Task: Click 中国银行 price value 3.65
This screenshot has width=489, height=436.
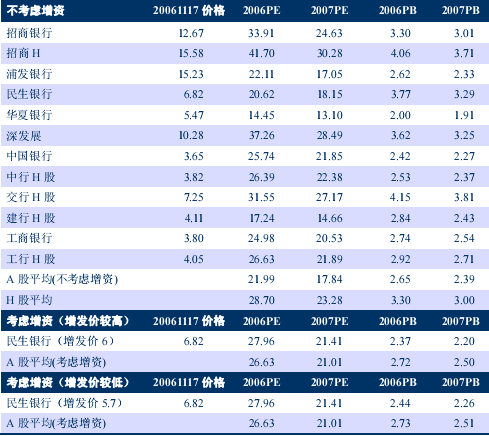Action: point(194,156)
